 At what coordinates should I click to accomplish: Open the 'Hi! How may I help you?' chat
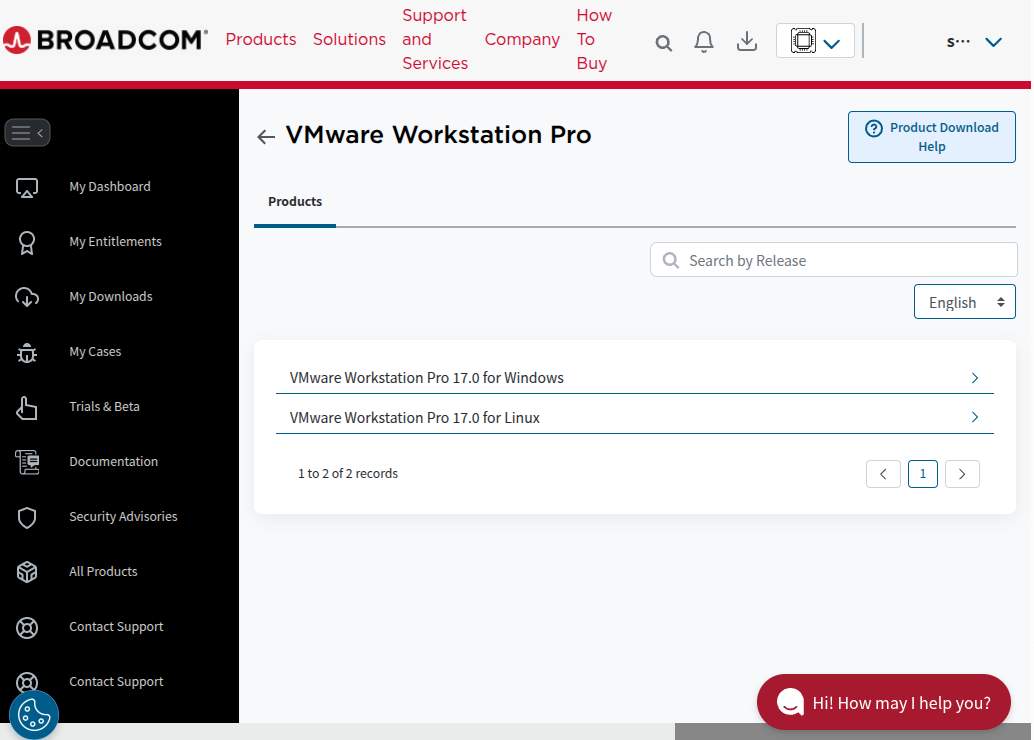tap(884, 702)
